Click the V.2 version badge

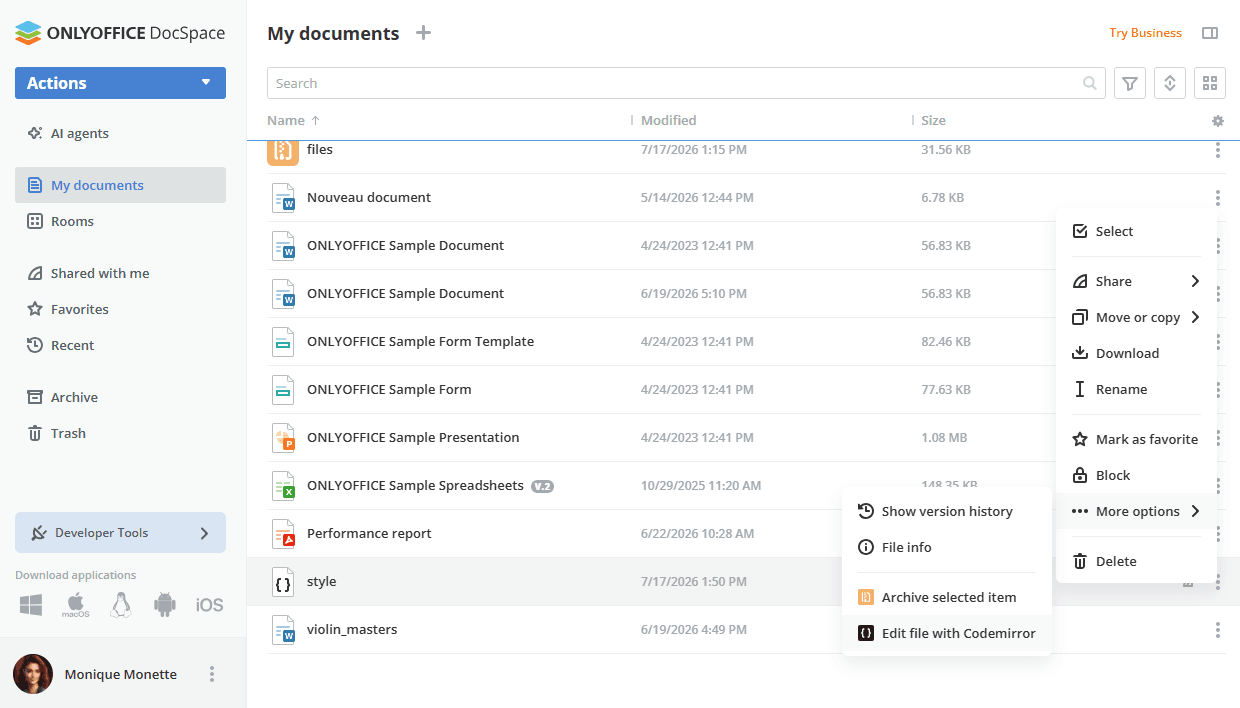coord(542,486)
